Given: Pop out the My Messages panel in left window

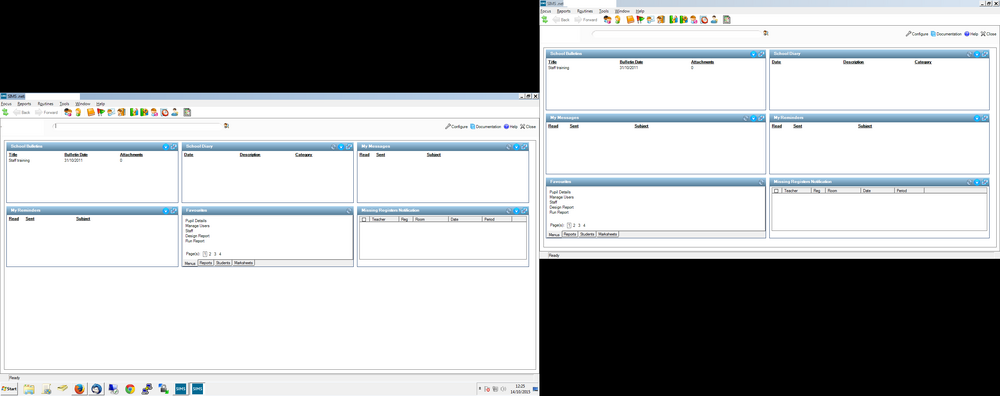Looking at the screenshot, I should (524, 147).
